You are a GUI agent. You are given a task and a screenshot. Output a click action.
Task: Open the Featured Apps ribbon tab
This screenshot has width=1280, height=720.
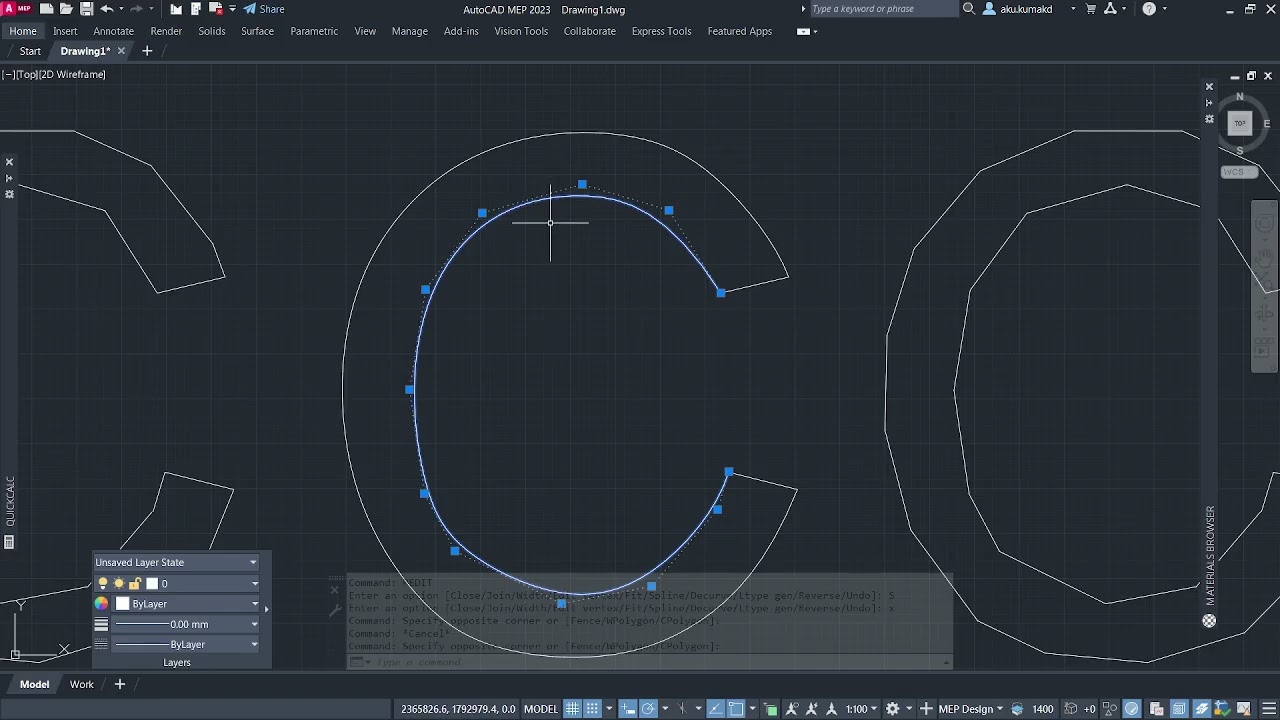[740, 31]
